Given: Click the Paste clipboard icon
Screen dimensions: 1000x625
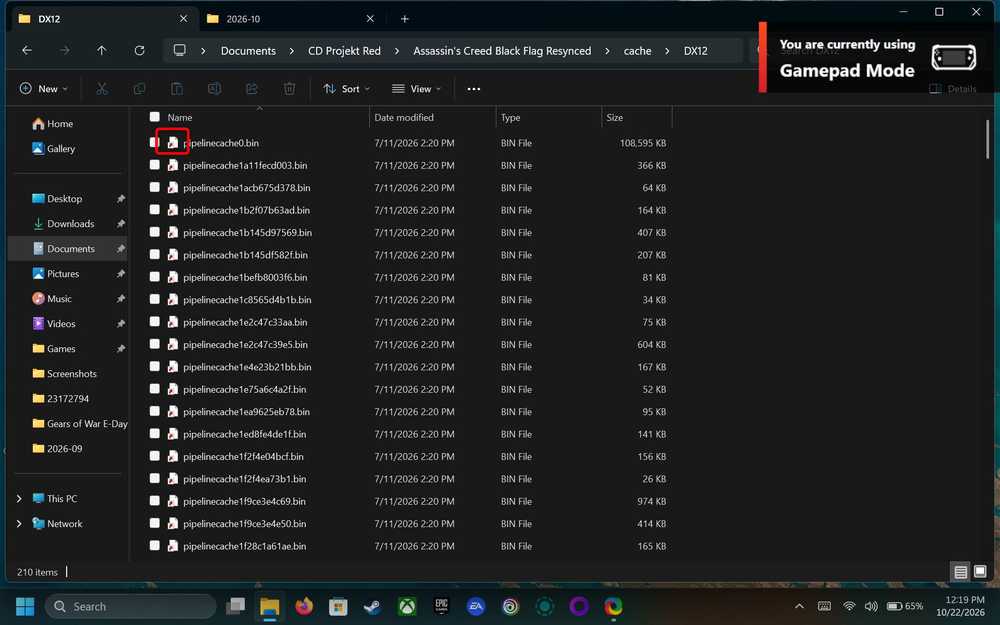Looking at the screenshot, I should tap(177, 89).
